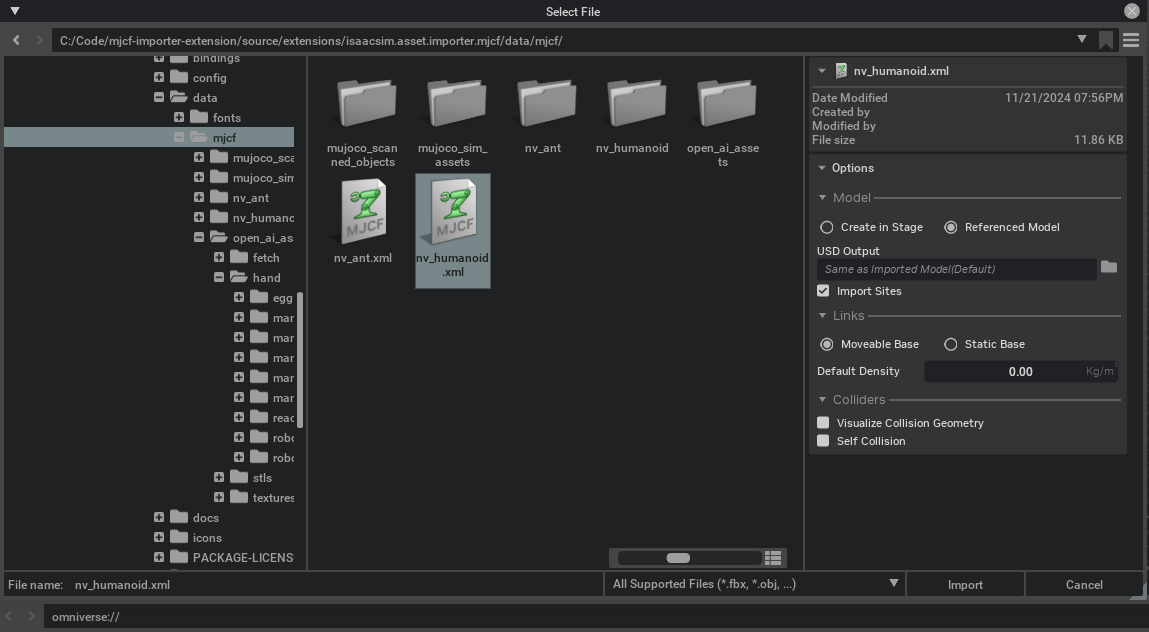Browse for USD Output location via folder icon
Viewport: 1149px width, 632px height.
pyautogui.click(x=1109, y=268)
